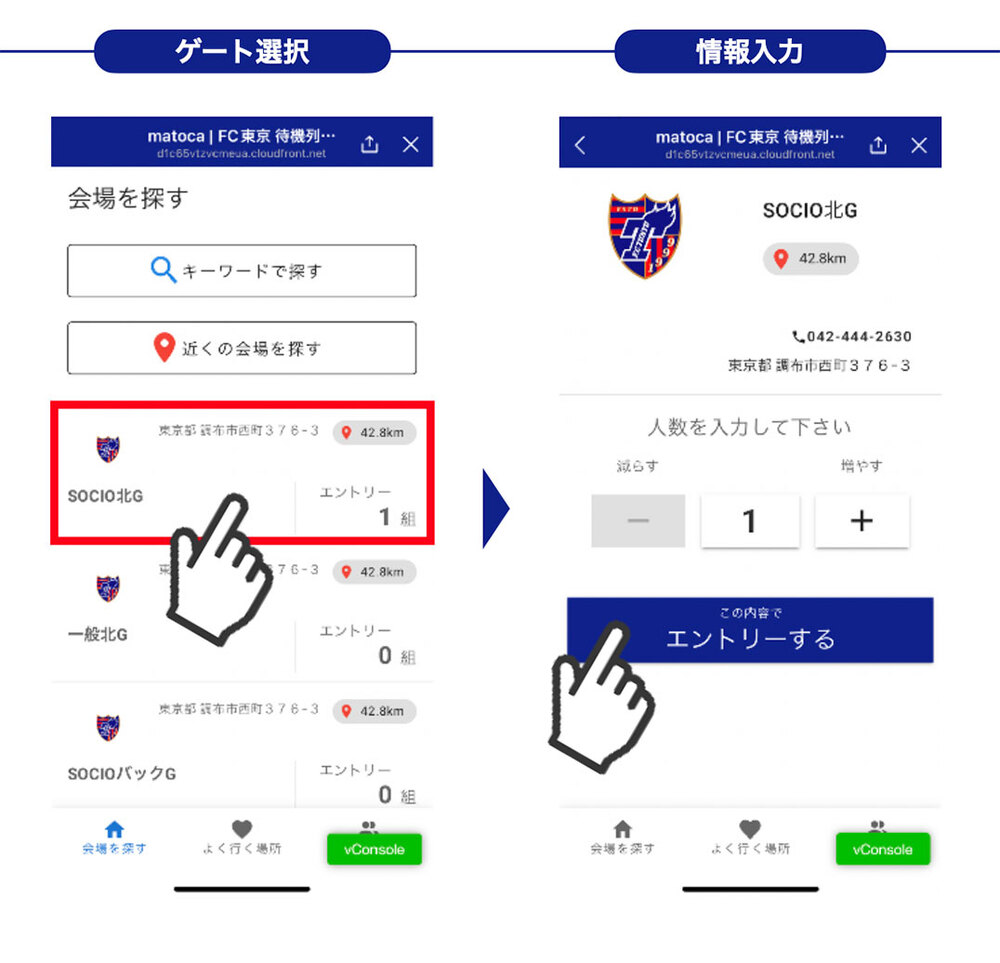
Task: Open 会場を探す home tab on right screen
Action: [x=622, y=837]
